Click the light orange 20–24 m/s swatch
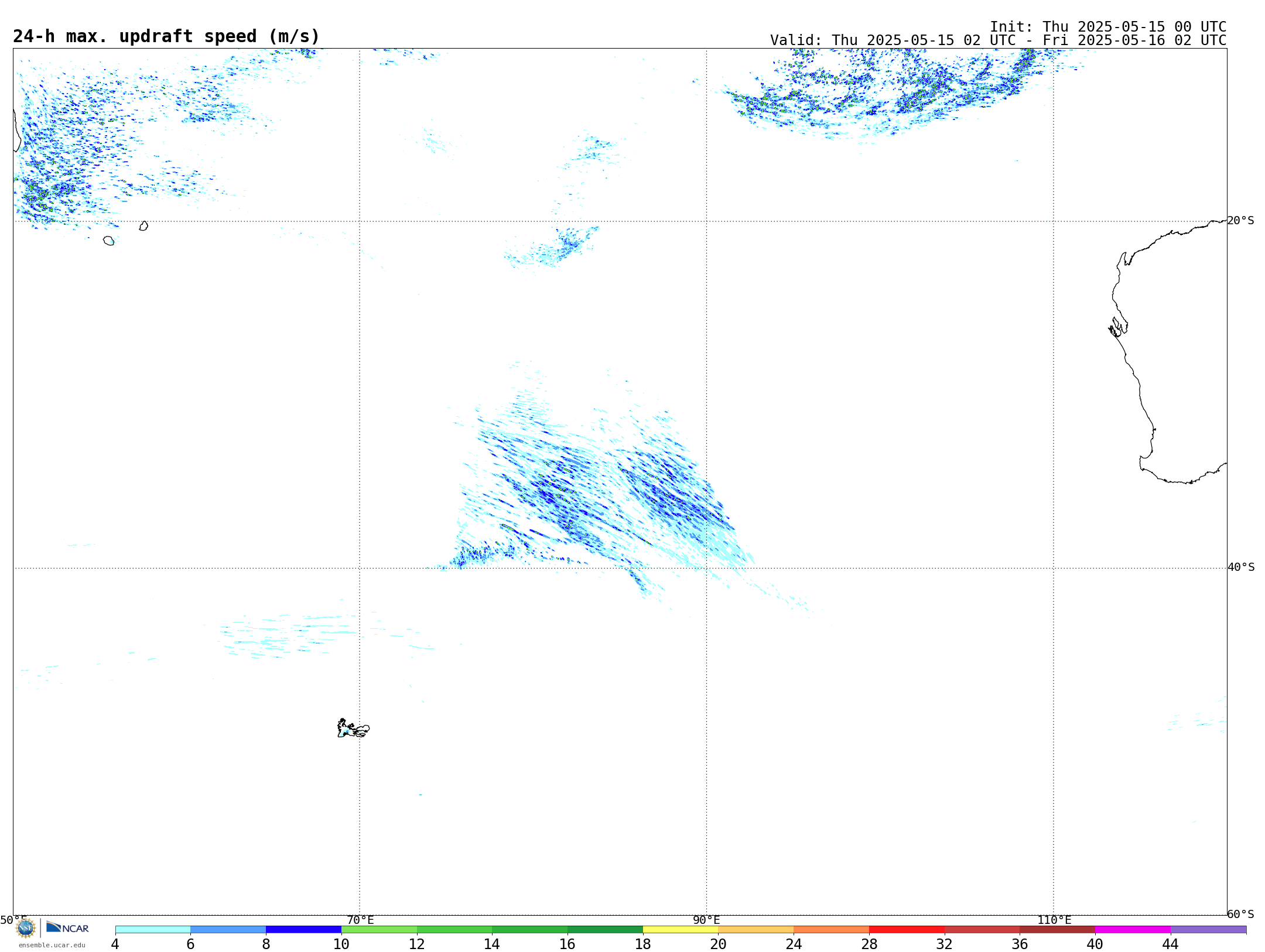 (x=756, y=929)
